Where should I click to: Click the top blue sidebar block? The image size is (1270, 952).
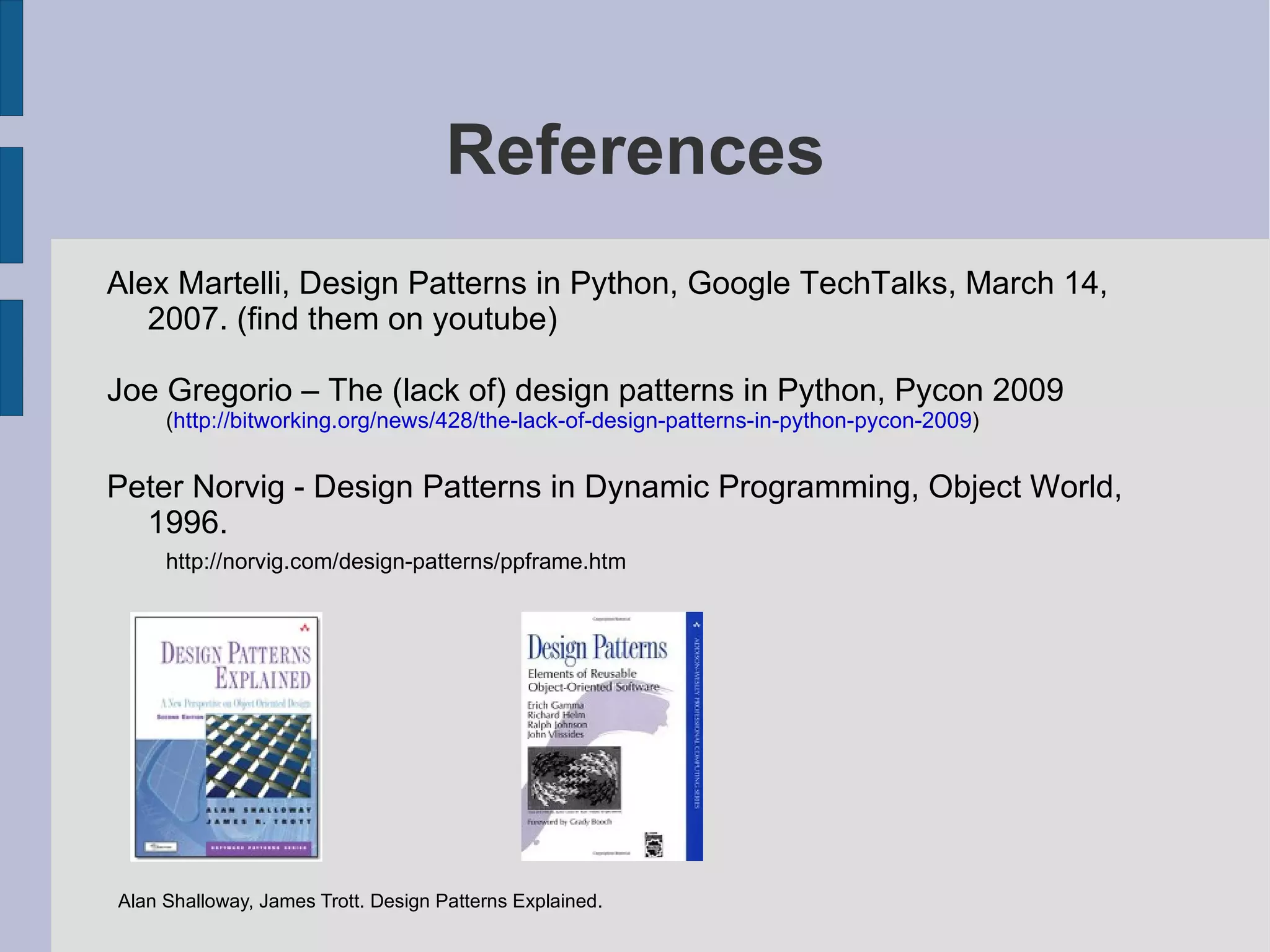click(11, 58)
